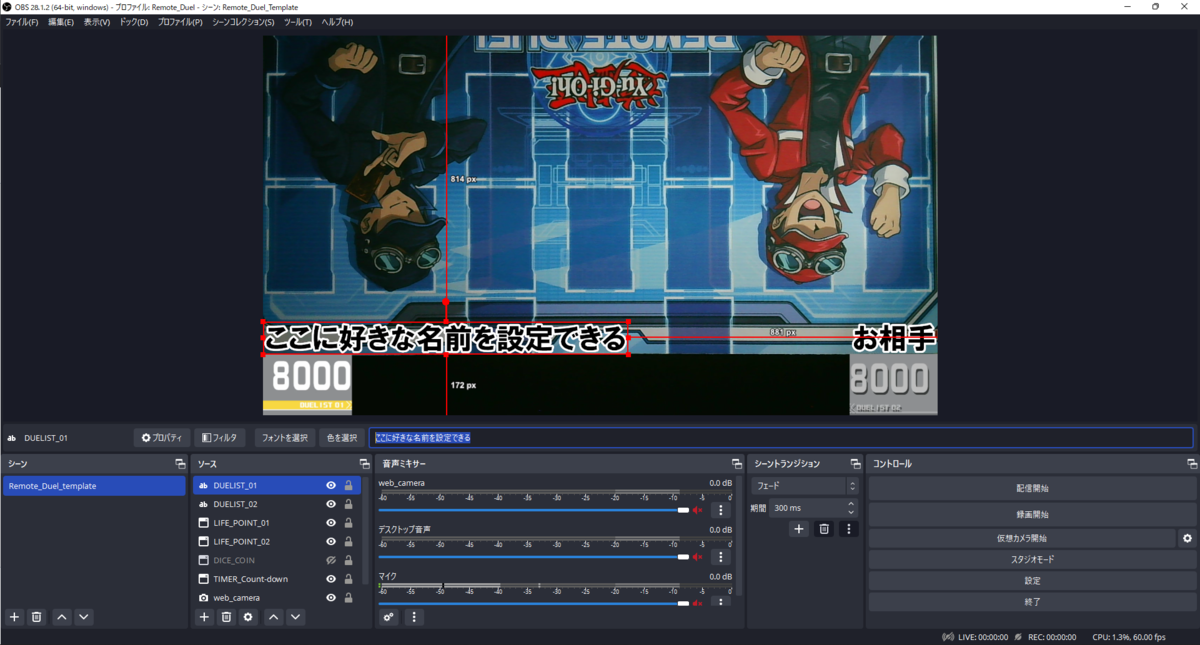Screen dimensions: 1200x645
Task: Add a new scene with plus icon
Action: (14, 617)
